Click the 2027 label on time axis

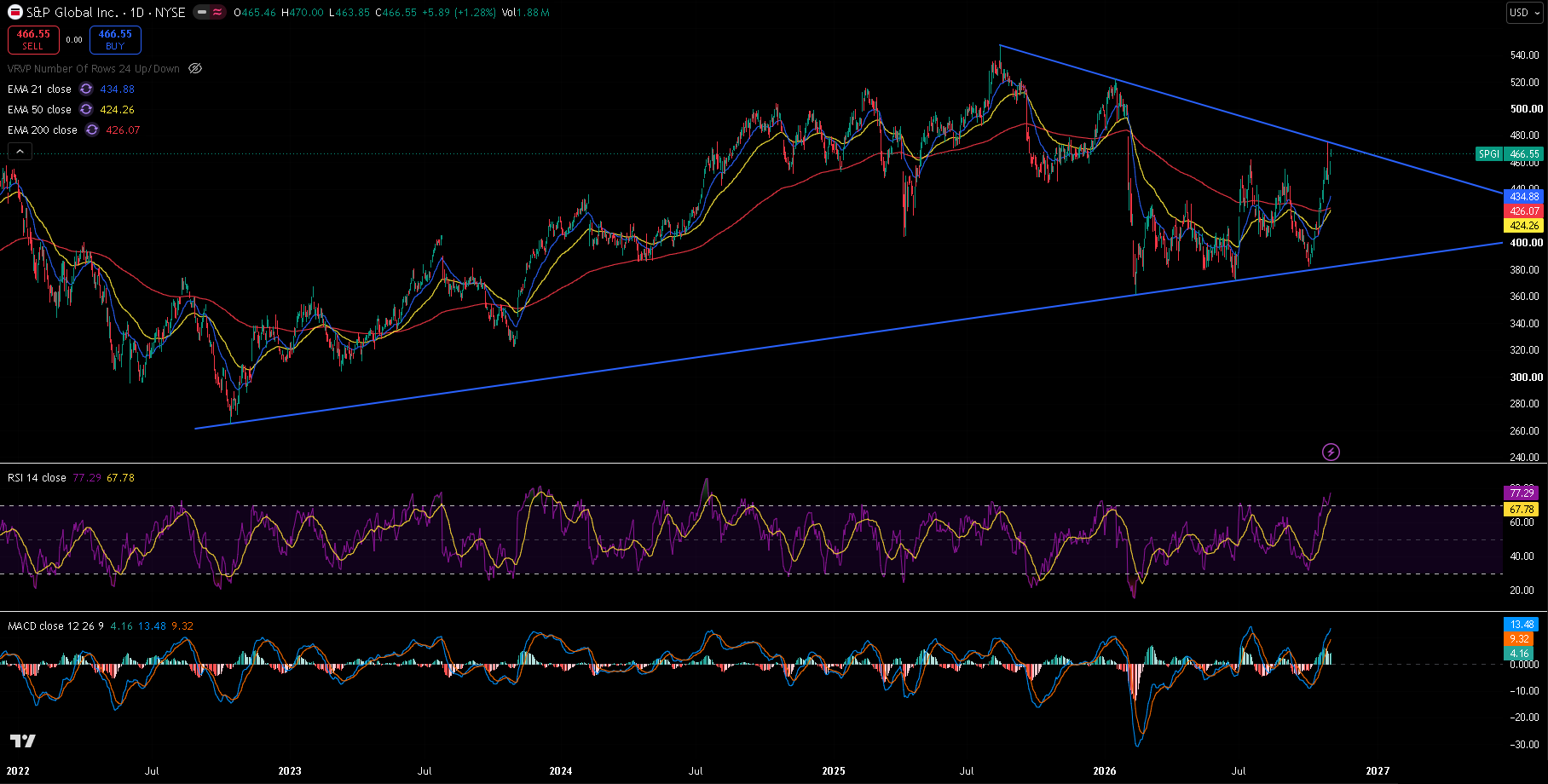click(x=1378, y=770)
